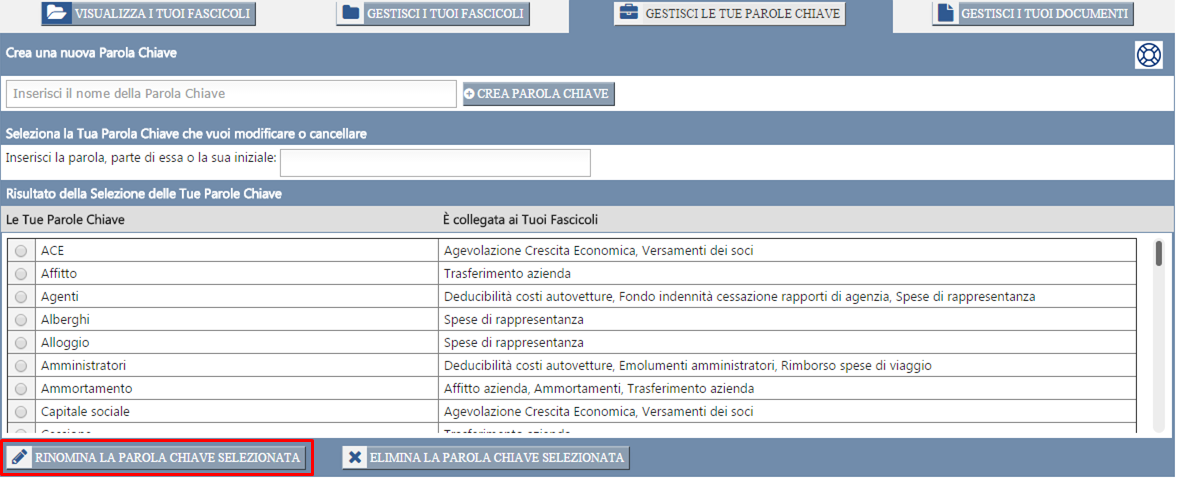Click Elimina la parola chiave selezionata

[x=486, y=458]
